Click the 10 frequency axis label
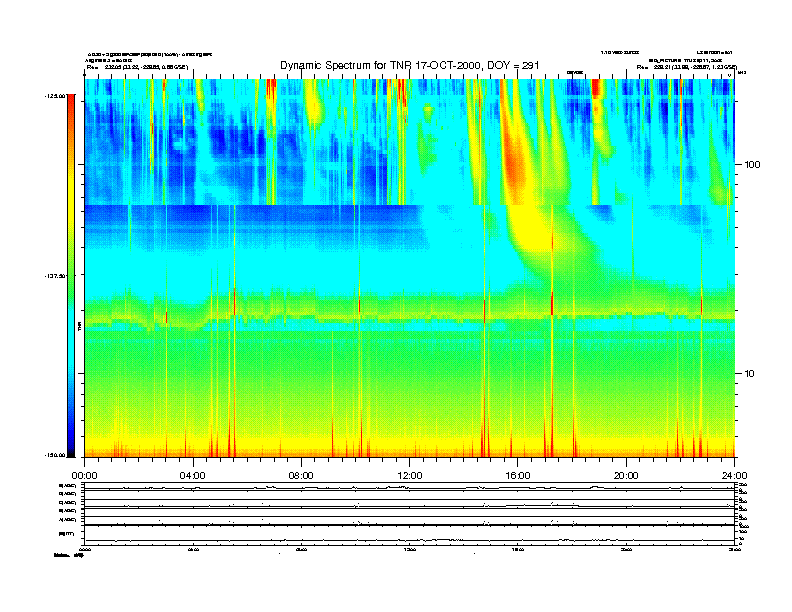This screenshot has width=792, height=612. point(750,374)
